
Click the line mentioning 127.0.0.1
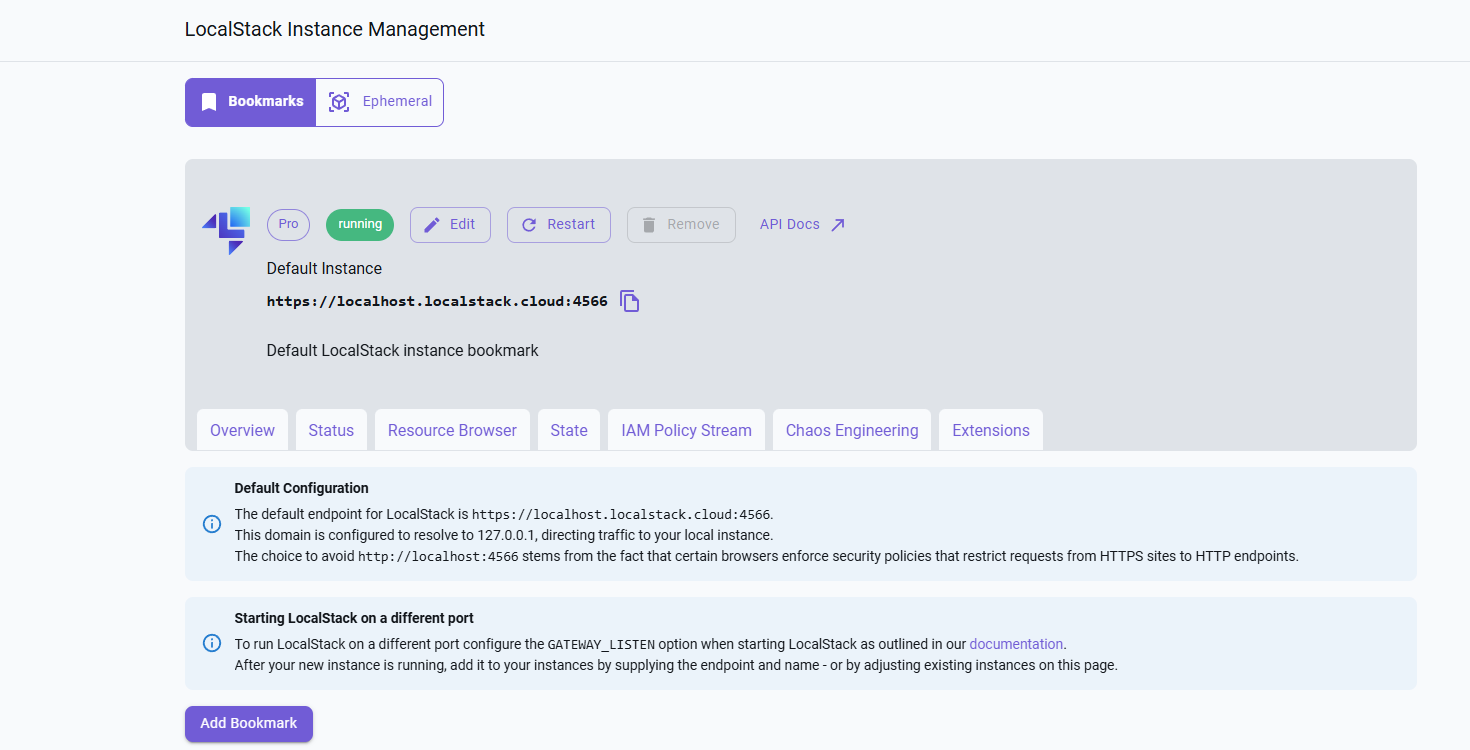[x=504, y=535]
